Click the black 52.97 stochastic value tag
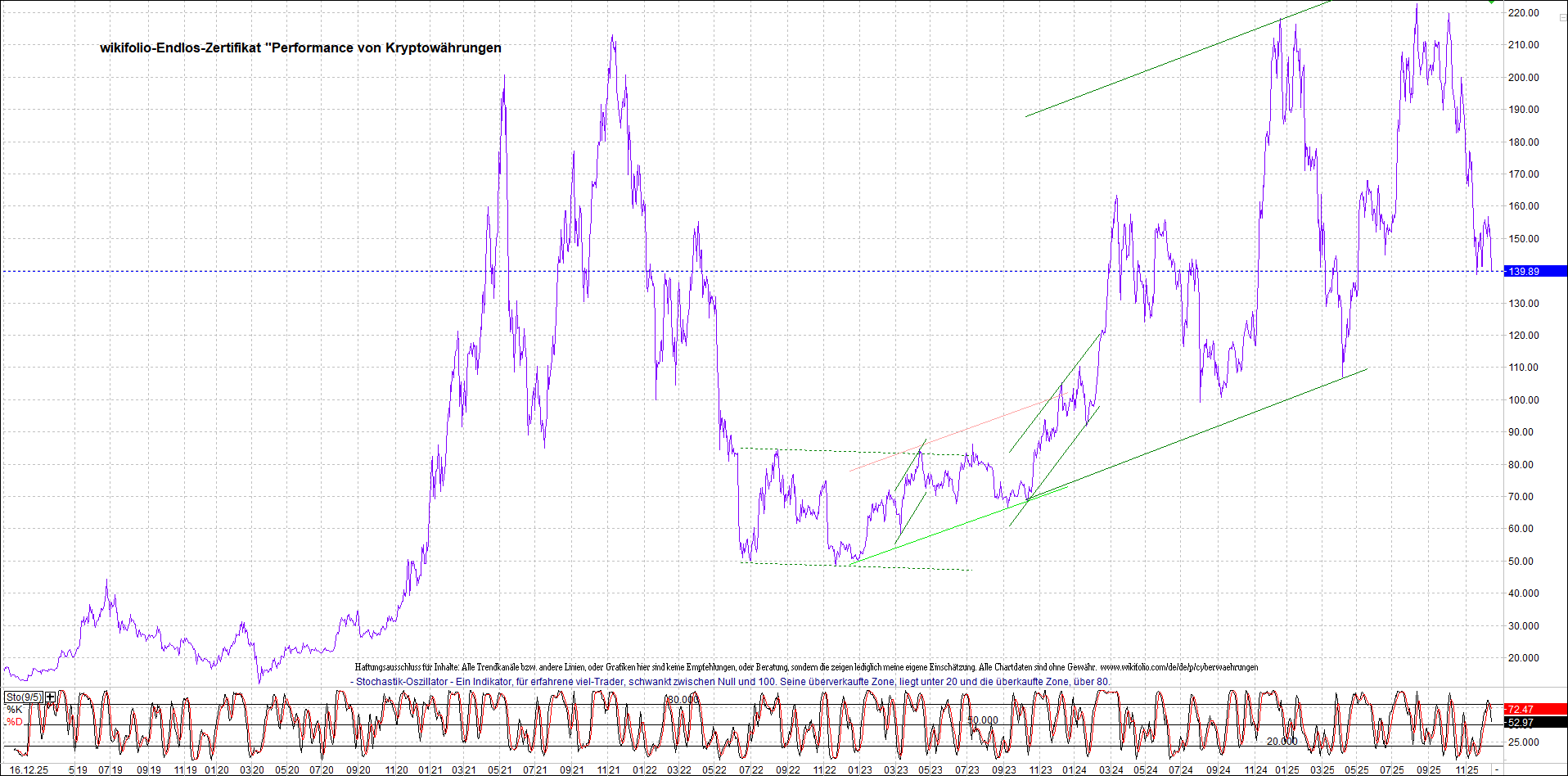1568x776 pixels. pos(1534,722)
